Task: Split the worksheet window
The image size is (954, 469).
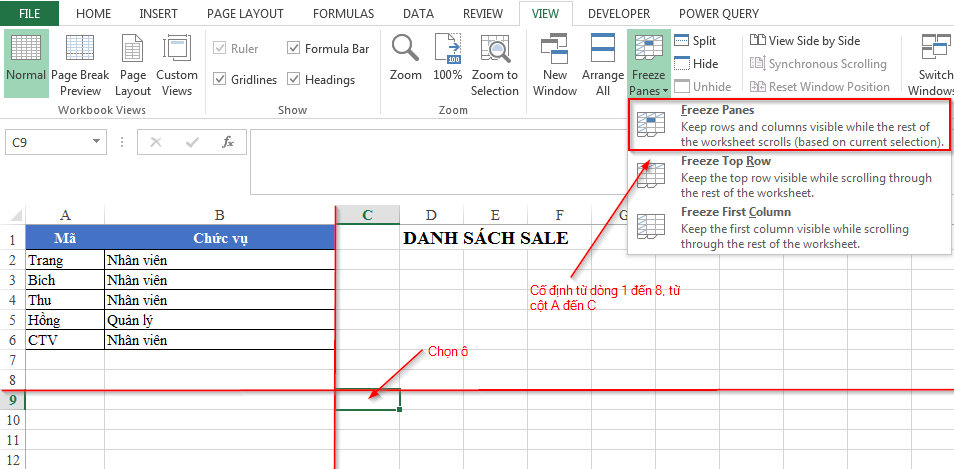Action: click(695, 41)
